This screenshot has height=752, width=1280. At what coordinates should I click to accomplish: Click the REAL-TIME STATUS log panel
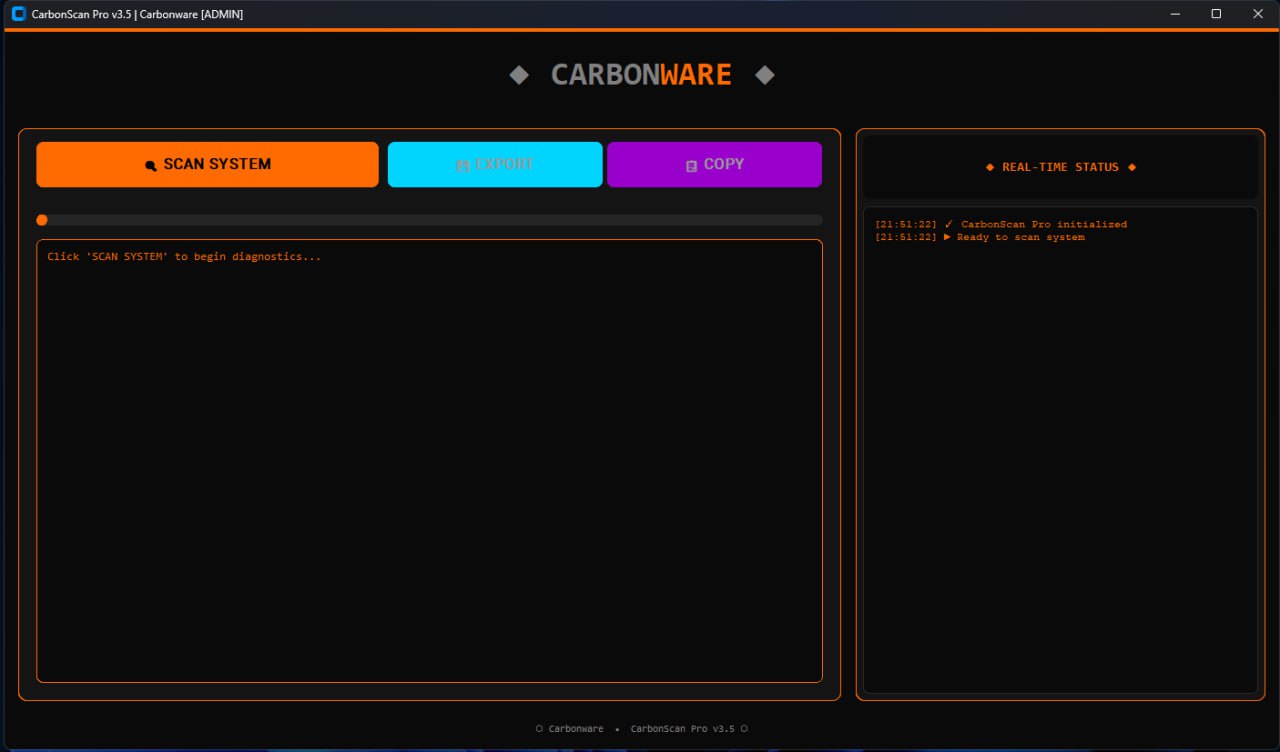click(x=1061, y=450)
